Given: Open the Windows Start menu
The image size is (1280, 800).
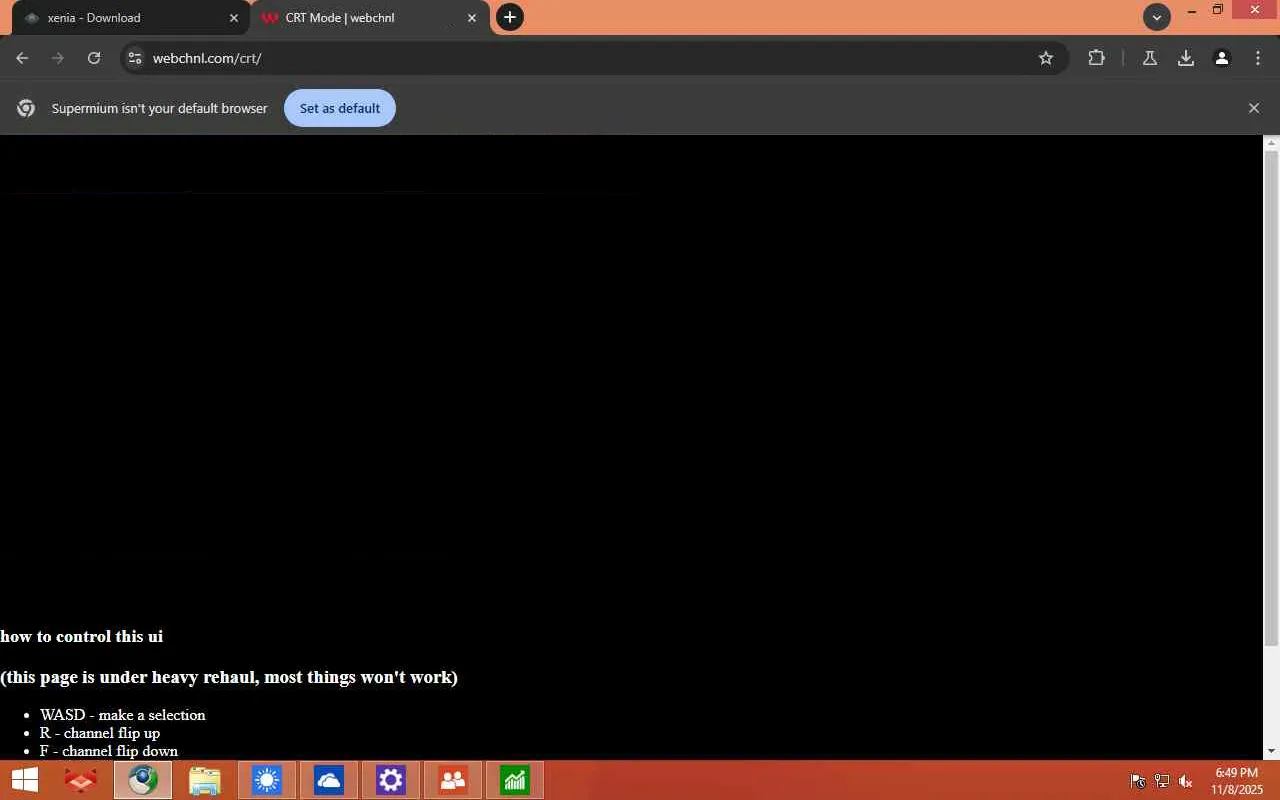Looking at the screenshot, I should click(x=24, y=780).
